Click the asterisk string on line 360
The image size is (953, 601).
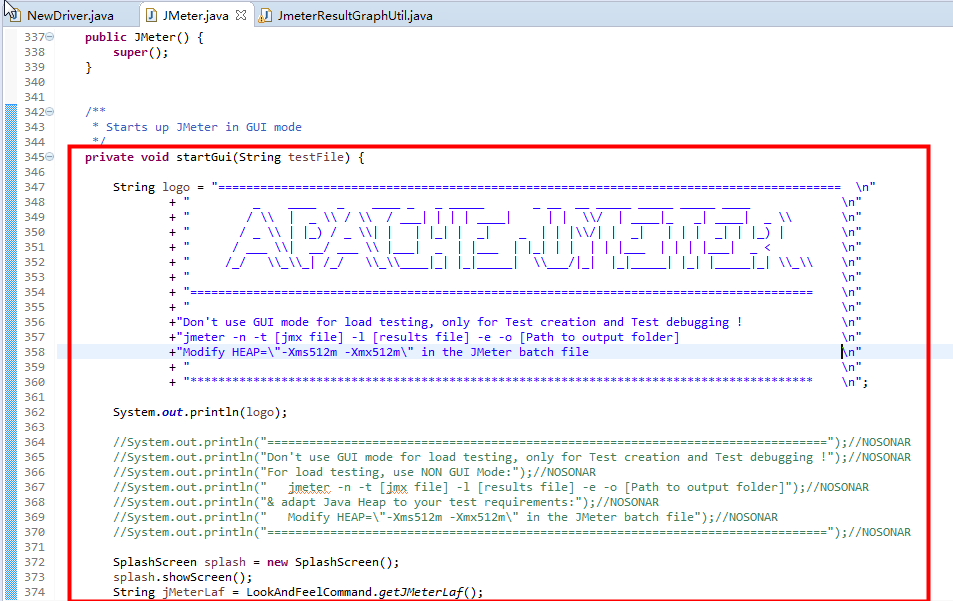[x=498, y=382]
